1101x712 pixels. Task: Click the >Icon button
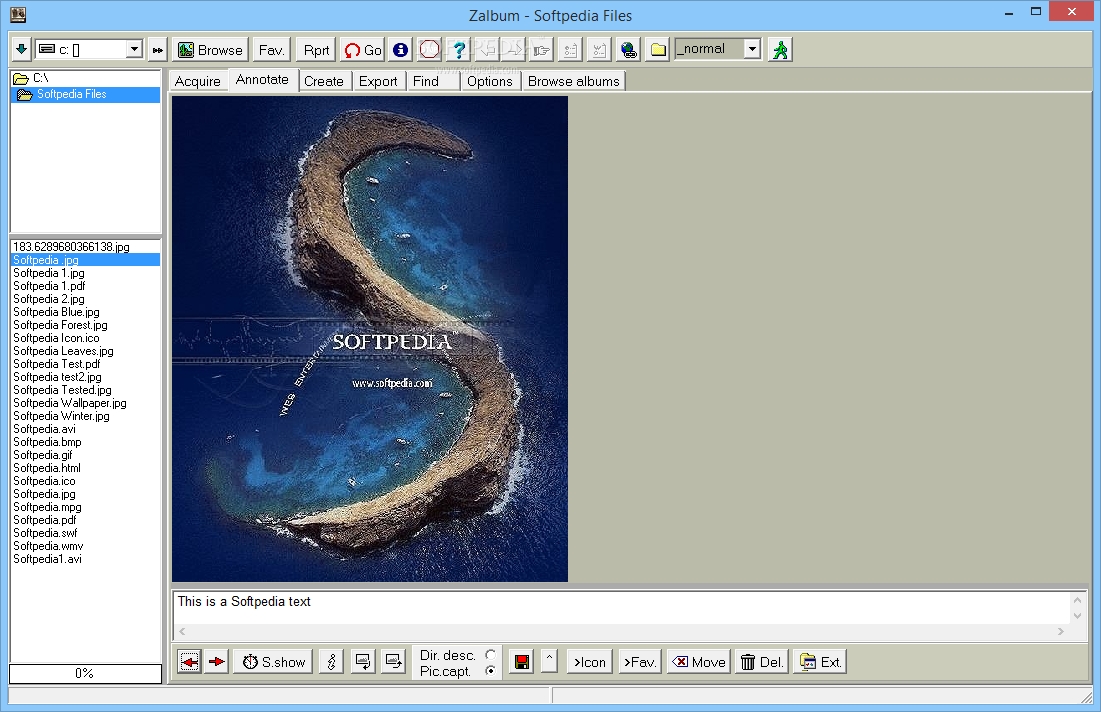(x=590, y=661)
